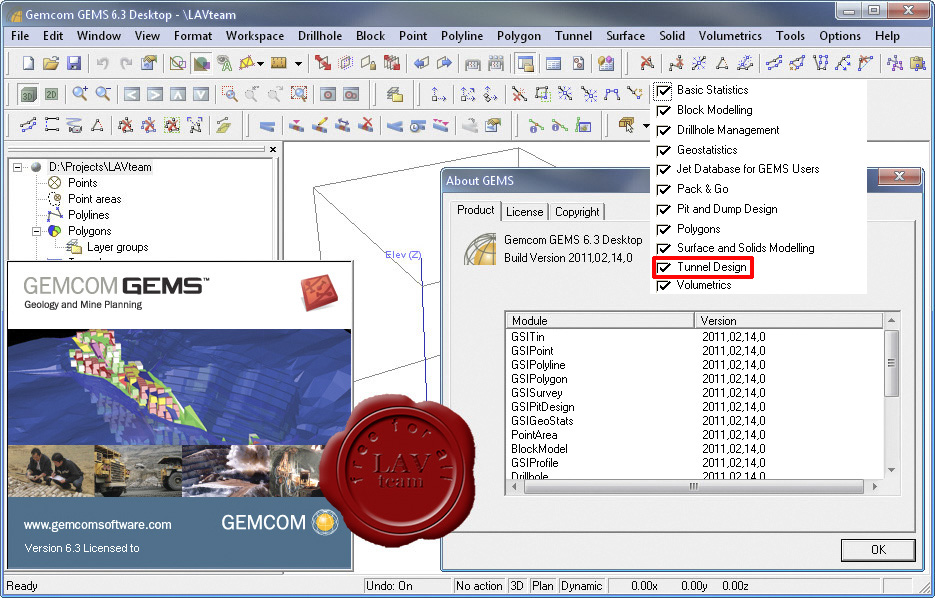The image size is (935, 598).
Task: Toggle the Tunnel Design checkbox
Action: (x=663, y=268)
